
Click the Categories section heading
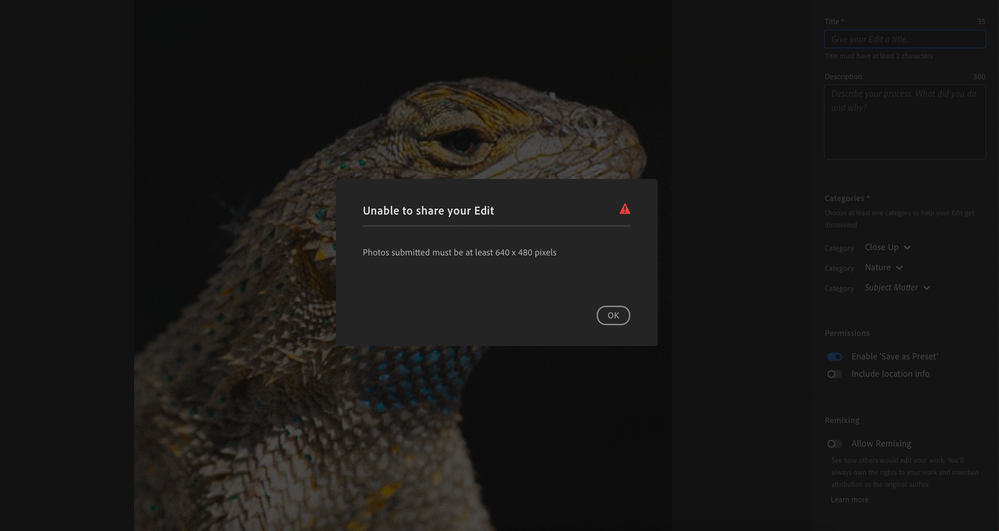847,198
